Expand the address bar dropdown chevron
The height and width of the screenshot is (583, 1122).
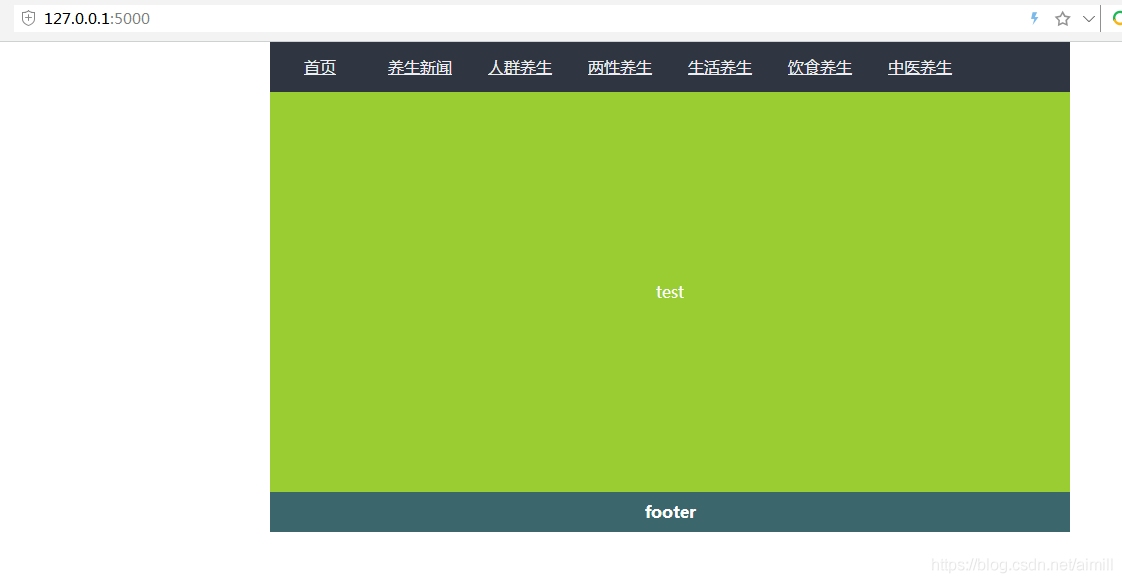[x=1088, y=19]
